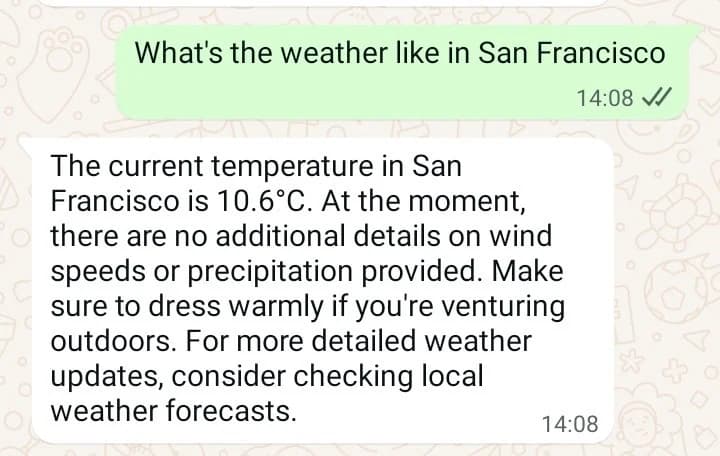Click the closing text "weather forecasts."
Viewport: 720px width, 456px height.
(x=174, y=411)
